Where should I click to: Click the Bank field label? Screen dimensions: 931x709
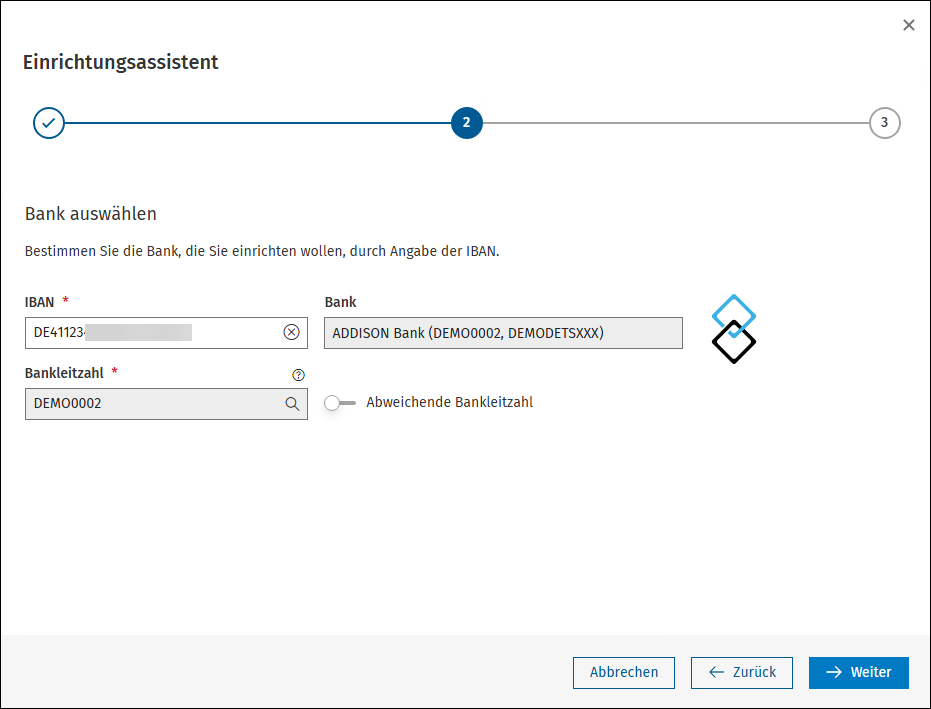[340, 302]
